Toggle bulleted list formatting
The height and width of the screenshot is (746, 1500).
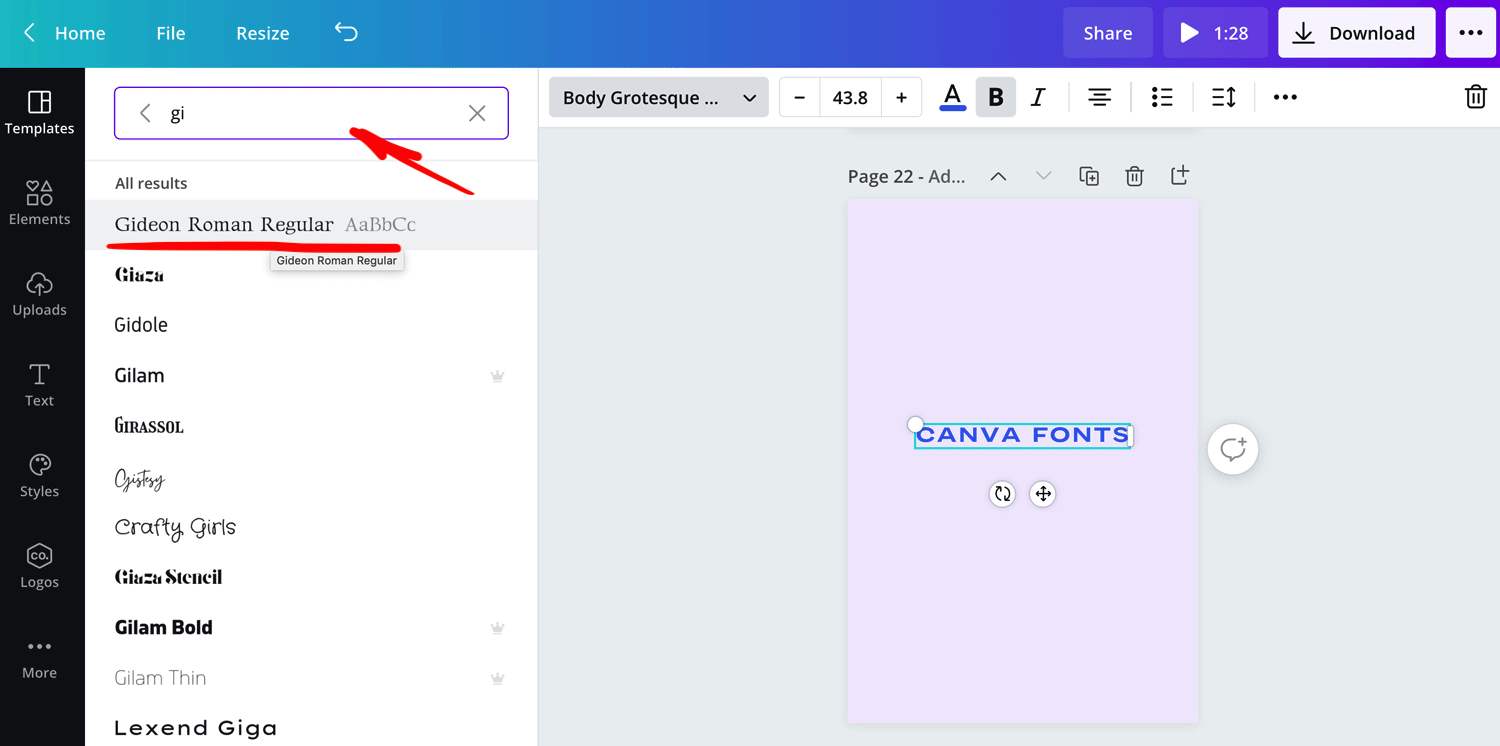pos(1161,97)
